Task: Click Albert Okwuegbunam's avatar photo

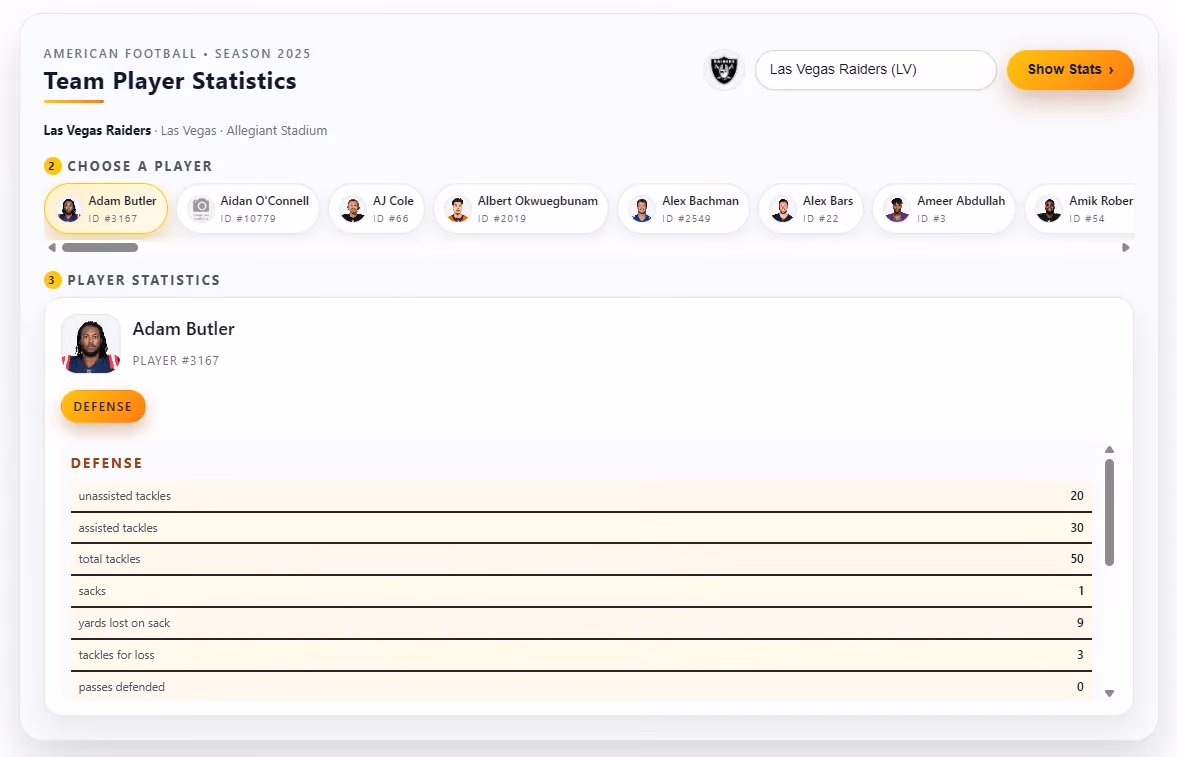Action: (x=458, y=209)
